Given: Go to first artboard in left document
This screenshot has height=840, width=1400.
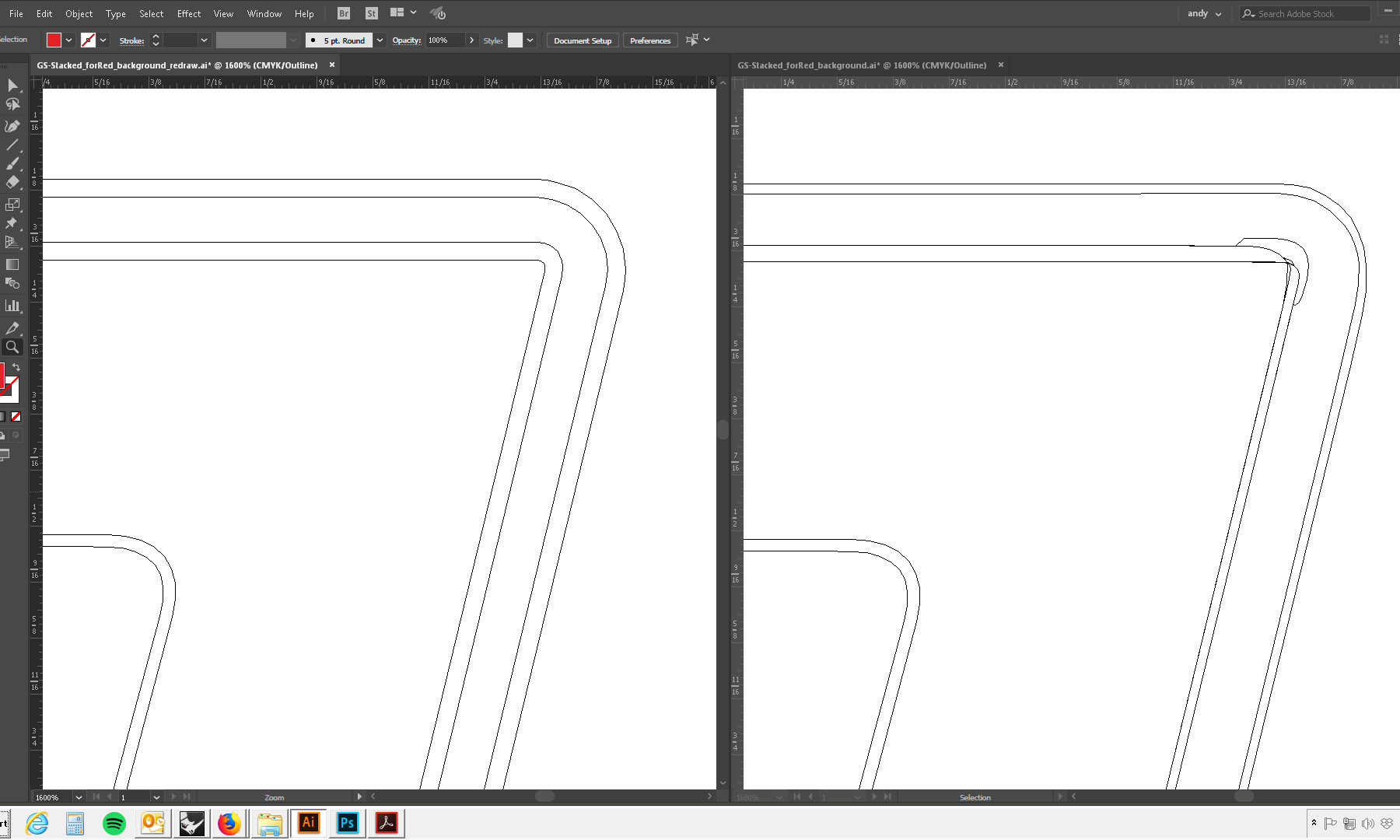Looking at the screenshot, I should [x=96, y=796].
